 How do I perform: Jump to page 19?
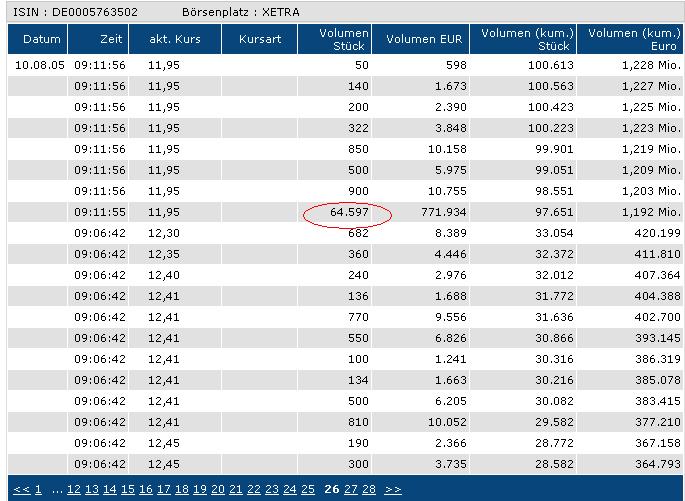tap(200, 489)
